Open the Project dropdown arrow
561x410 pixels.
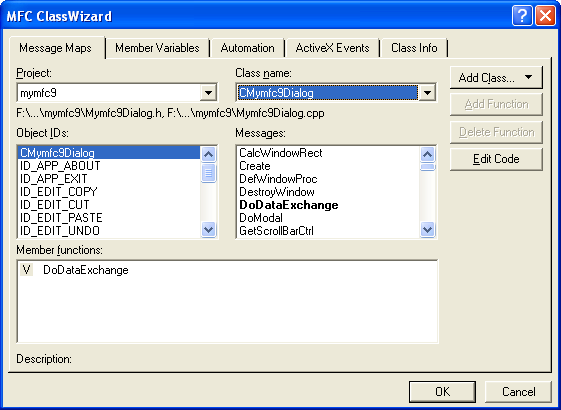click(x=208, y=93)
